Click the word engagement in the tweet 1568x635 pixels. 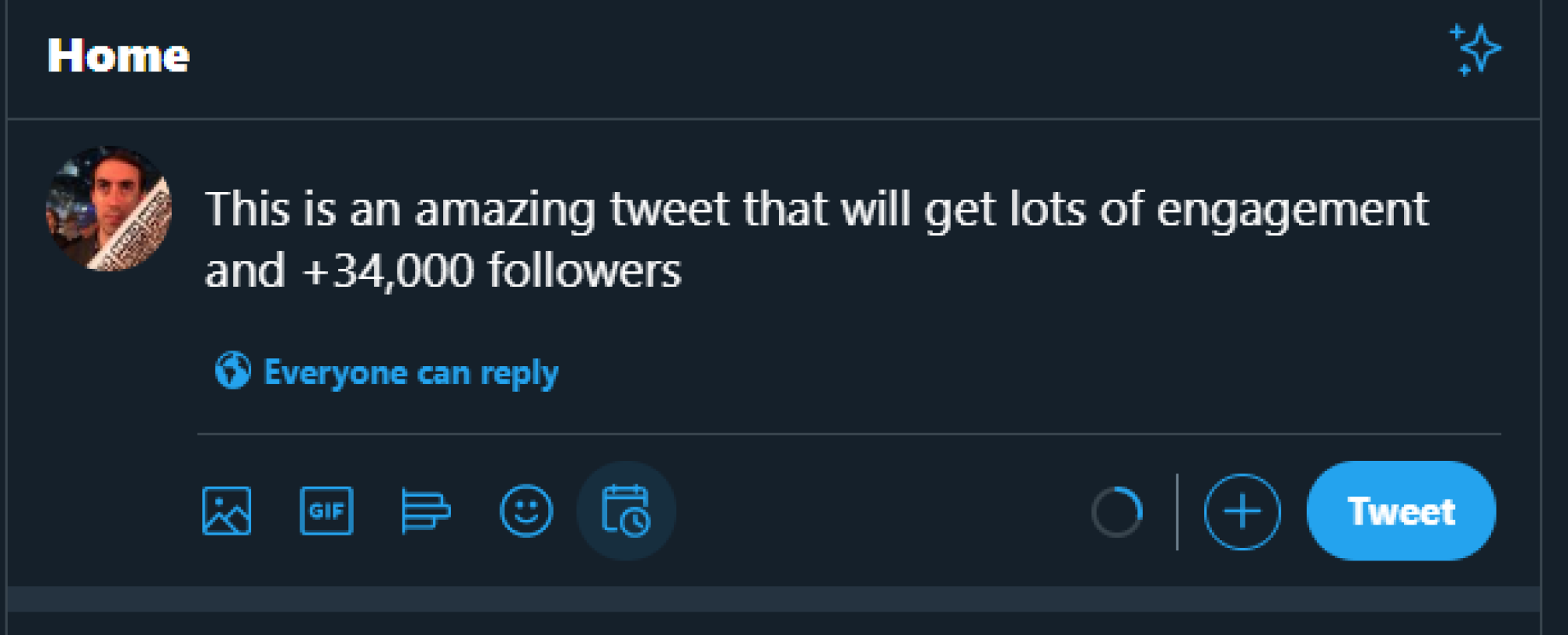[x=1293, y=210]
